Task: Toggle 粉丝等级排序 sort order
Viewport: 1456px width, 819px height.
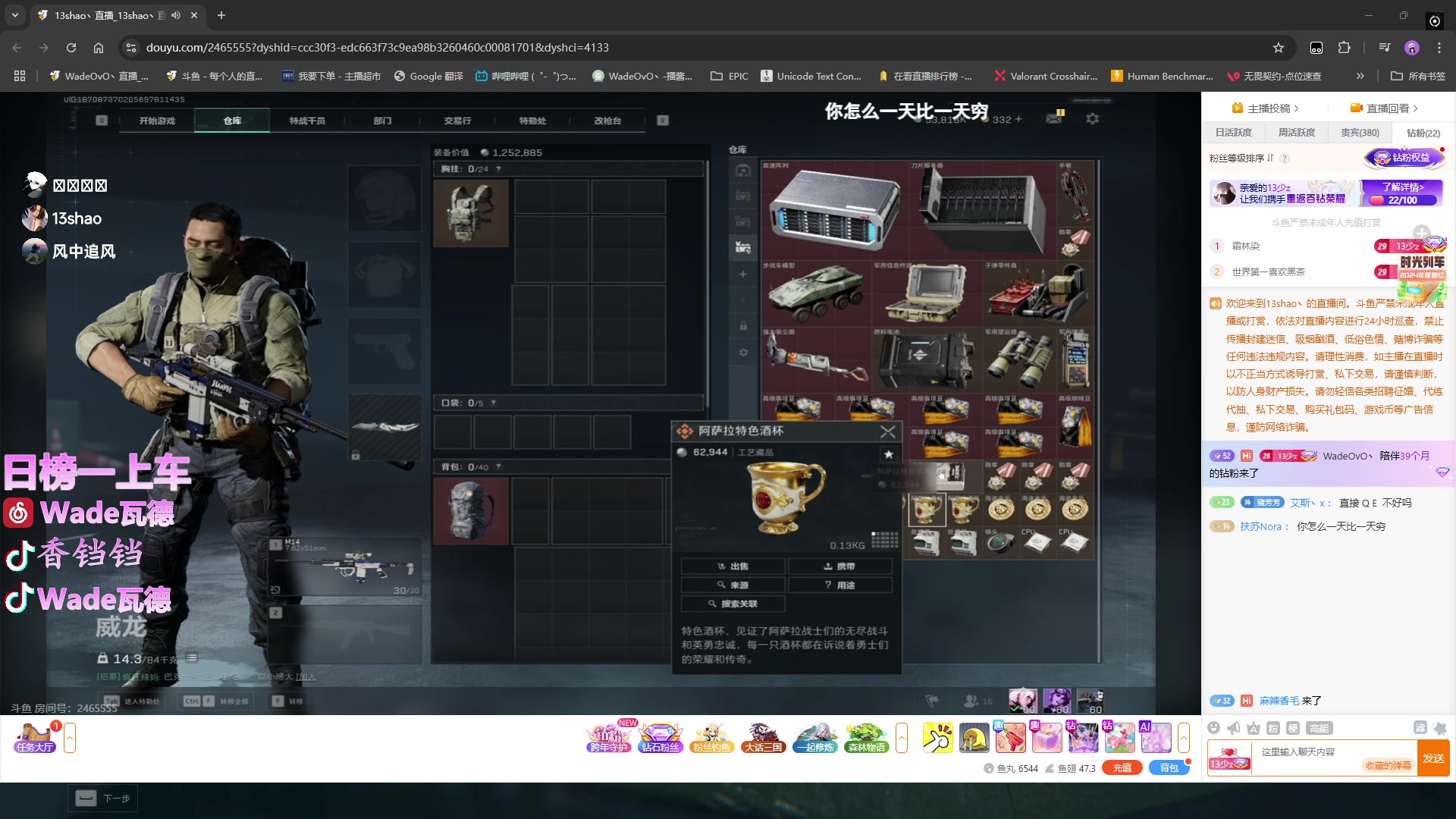Action: [x=1270, y=158]
